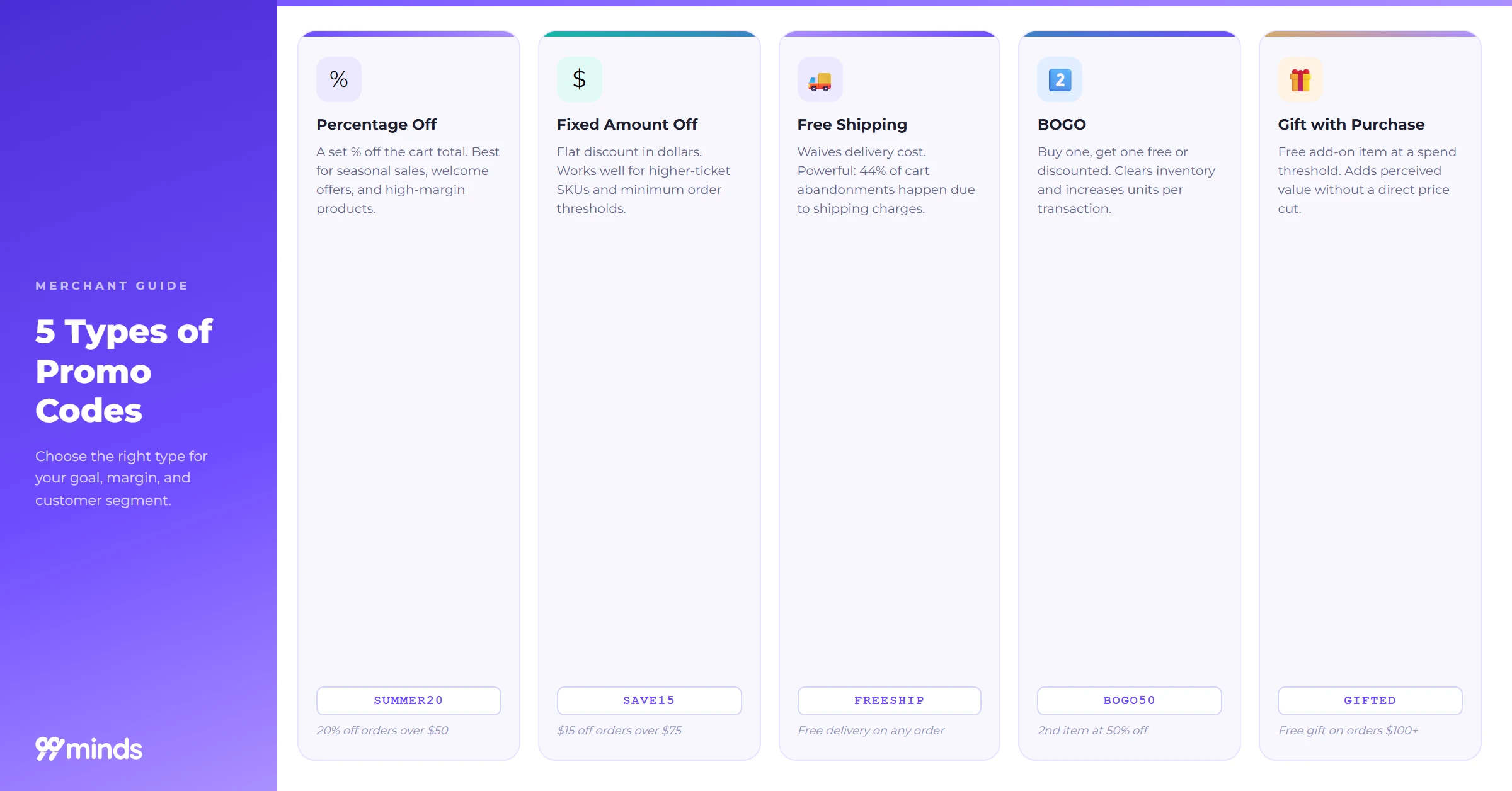Select the SAVE15 promo code box

click(649, 700)
